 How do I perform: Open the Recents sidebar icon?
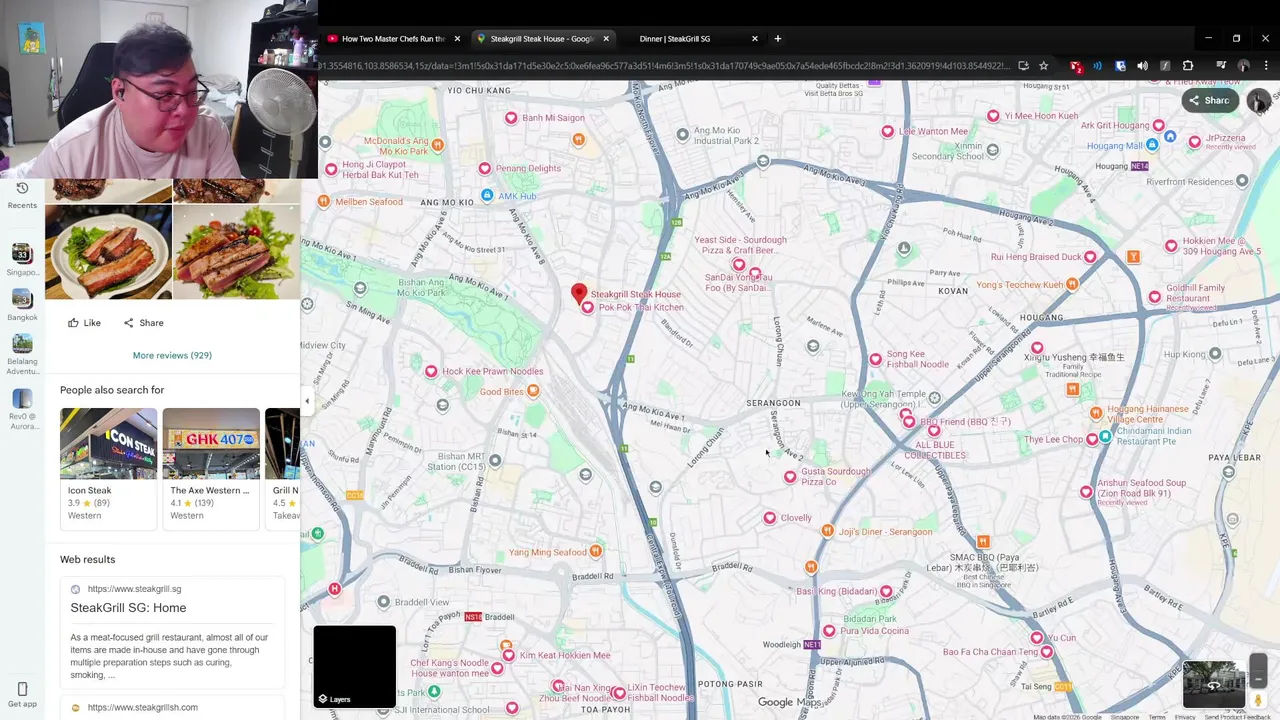[22, 194]
